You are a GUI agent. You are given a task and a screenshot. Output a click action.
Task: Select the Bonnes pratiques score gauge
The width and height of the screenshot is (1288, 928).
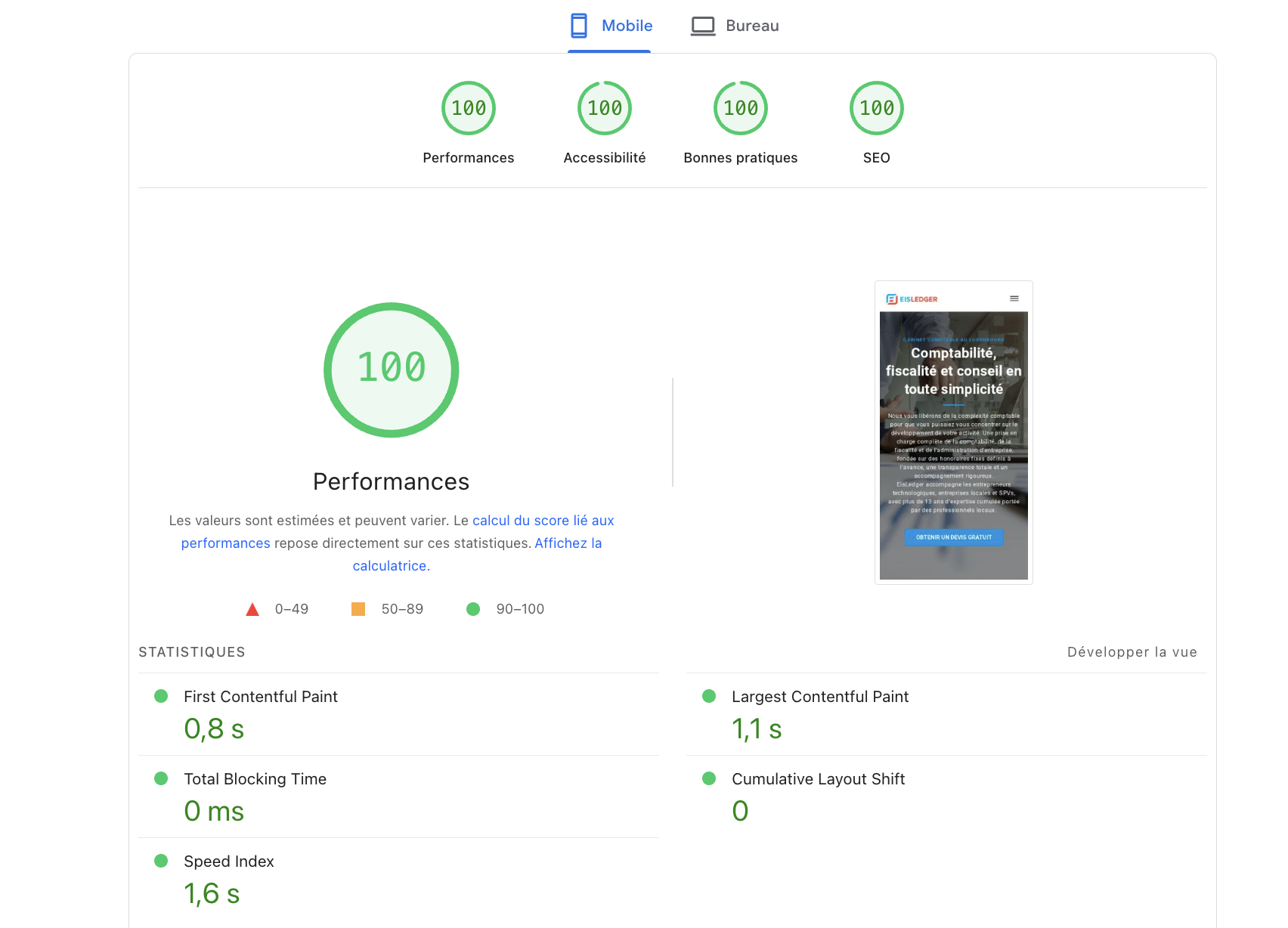click(x=740, y=108)
